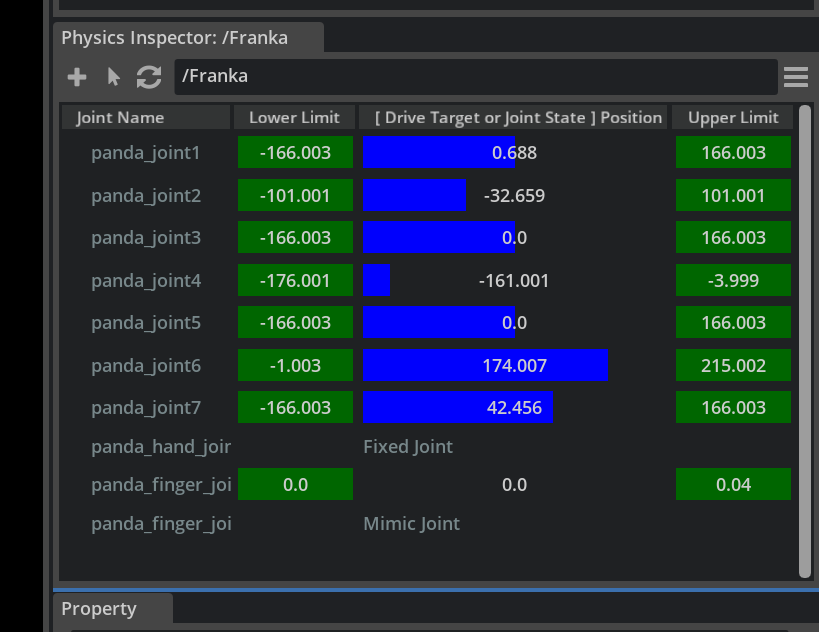Edit panda_joint1 lower limit -166.003
Screen dimensions: 819x632
tap(295, 153)
